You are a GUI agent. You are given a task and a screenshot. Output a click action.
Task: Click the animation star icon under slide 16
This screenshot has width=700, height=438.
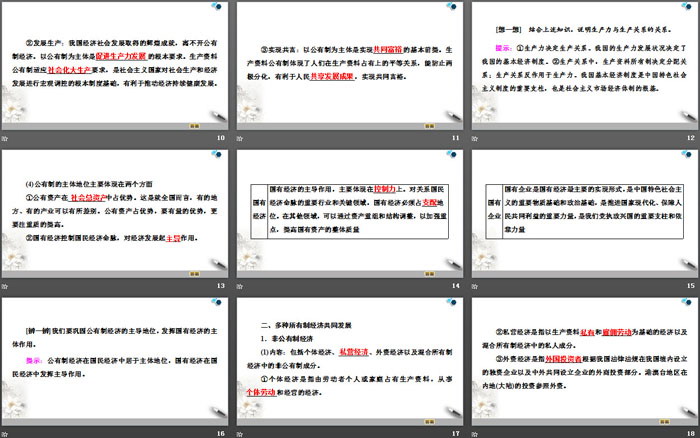(4, 434)
